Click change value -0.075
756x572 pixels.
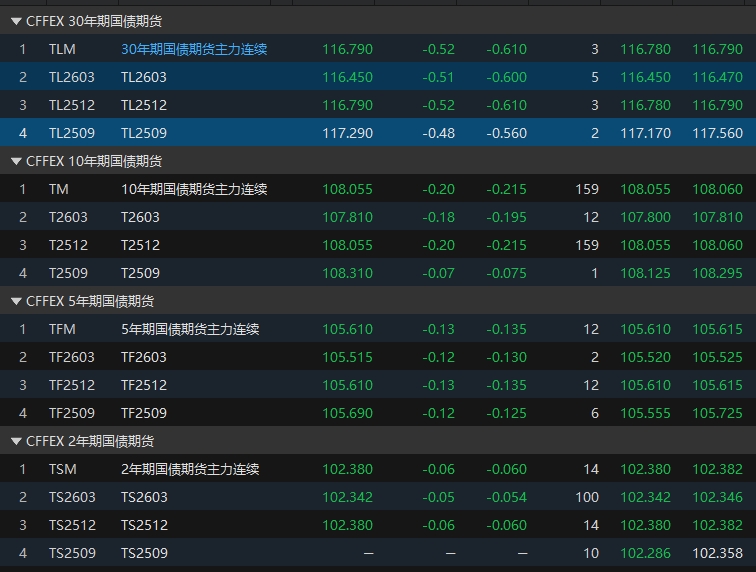(x=506, y=273)
